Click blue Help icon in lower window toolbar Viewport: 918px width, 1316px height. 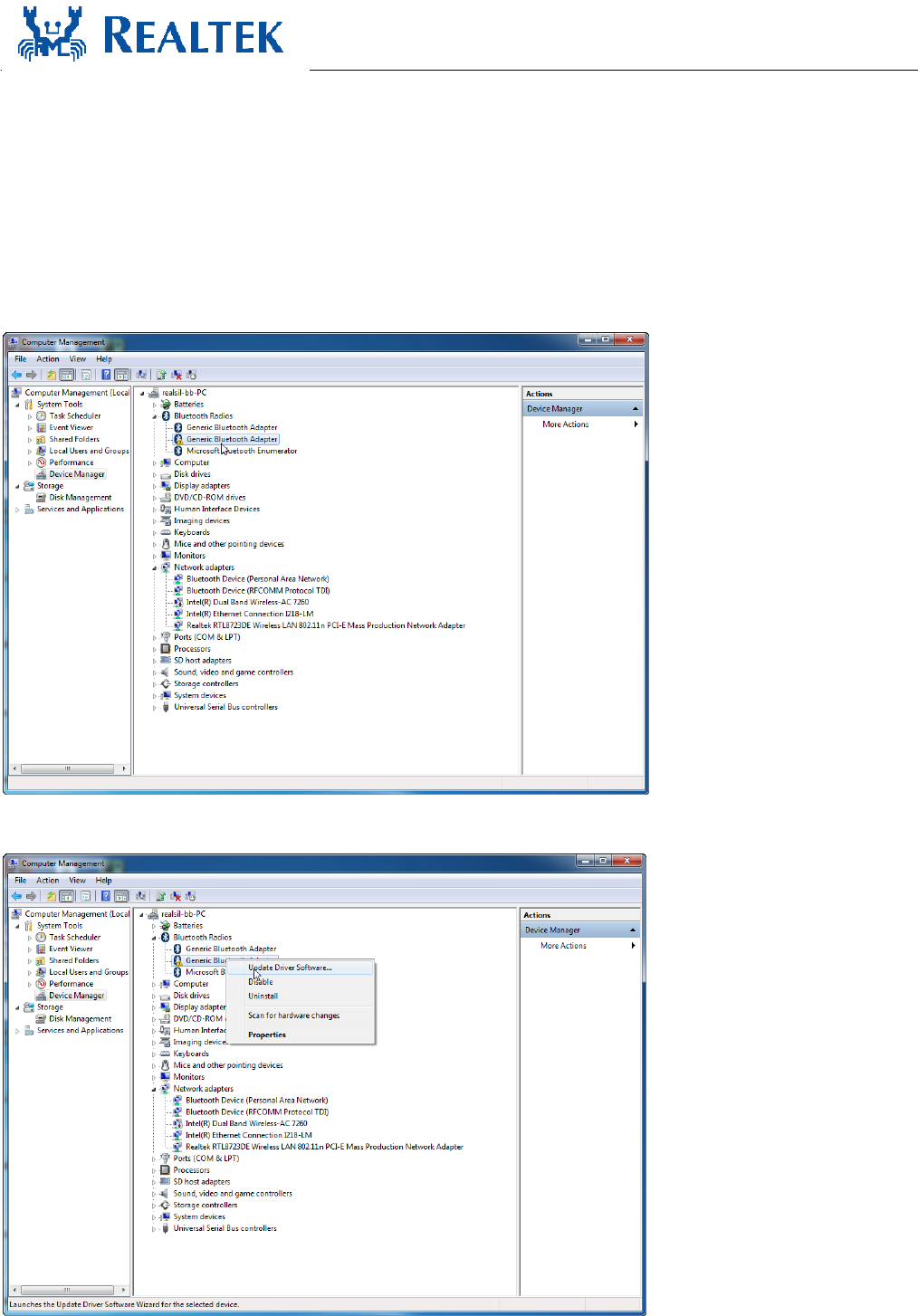pyautogui.click(x=106, y=896)
